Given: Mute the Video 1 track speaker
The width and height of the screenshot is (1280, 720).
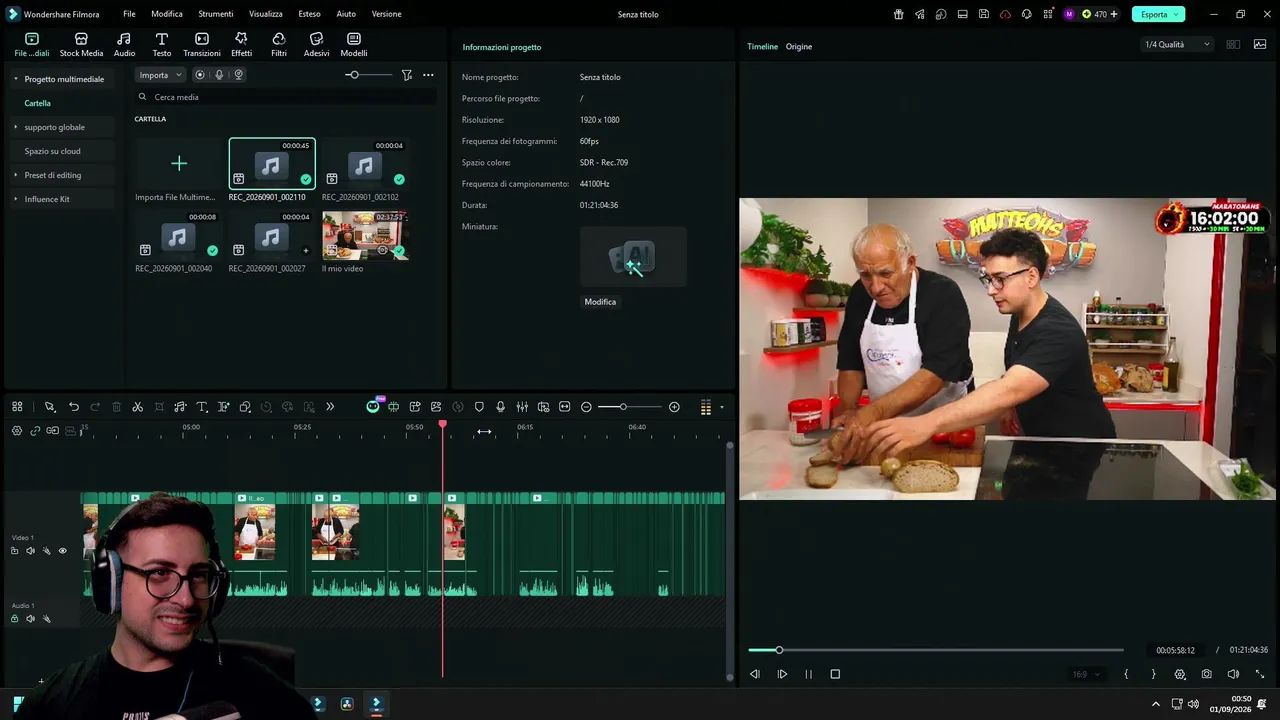Looking at the screenshot, I should (30, 551).
